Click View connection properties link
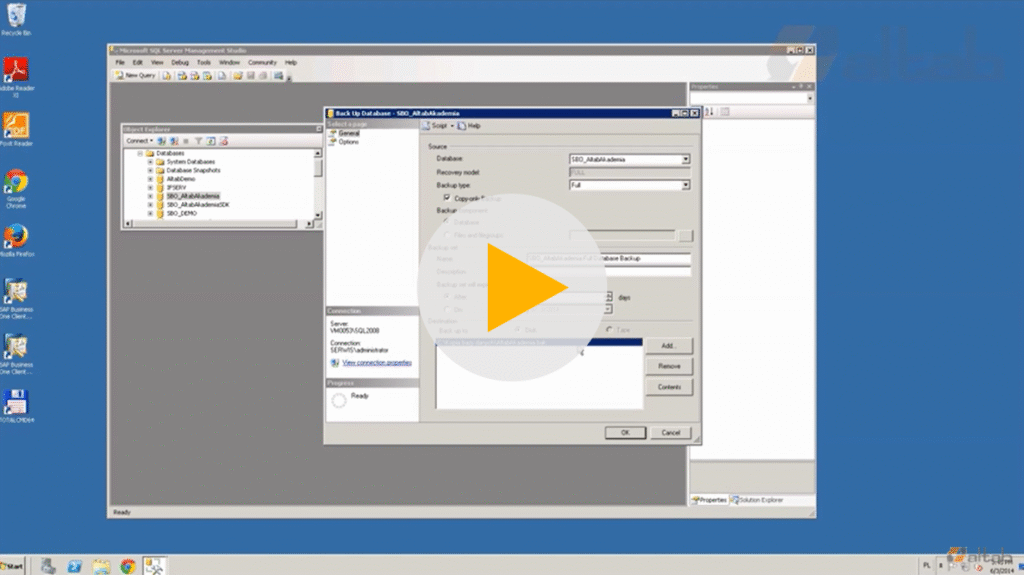The height and width of the screenshot is (575, 1024). [x=377, y=363]
